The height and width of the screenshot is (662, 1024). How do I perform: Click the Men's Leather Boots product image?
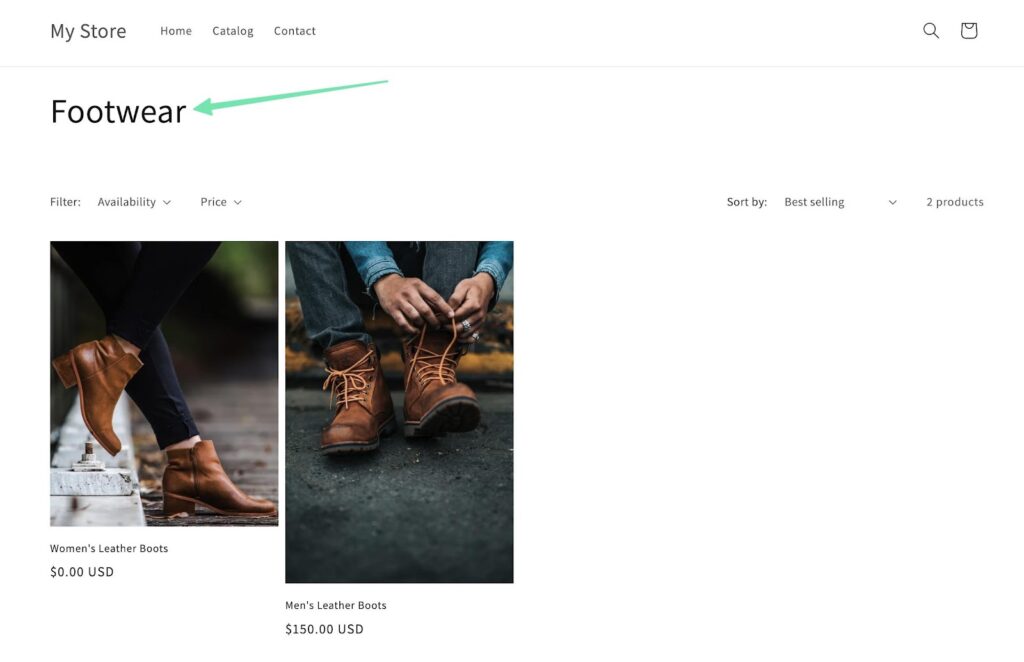399,411
